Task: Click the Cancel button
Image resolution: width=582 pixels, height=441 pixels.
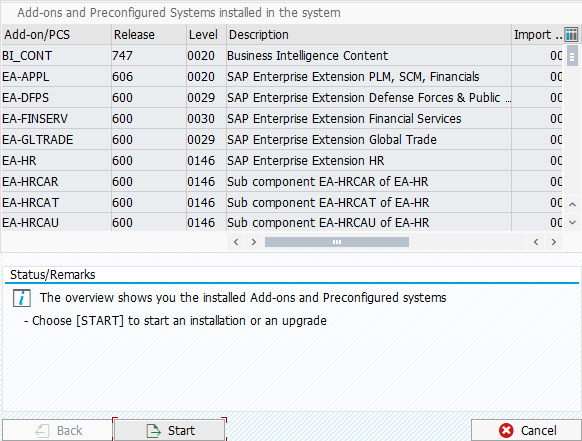Action: [526, 430]
